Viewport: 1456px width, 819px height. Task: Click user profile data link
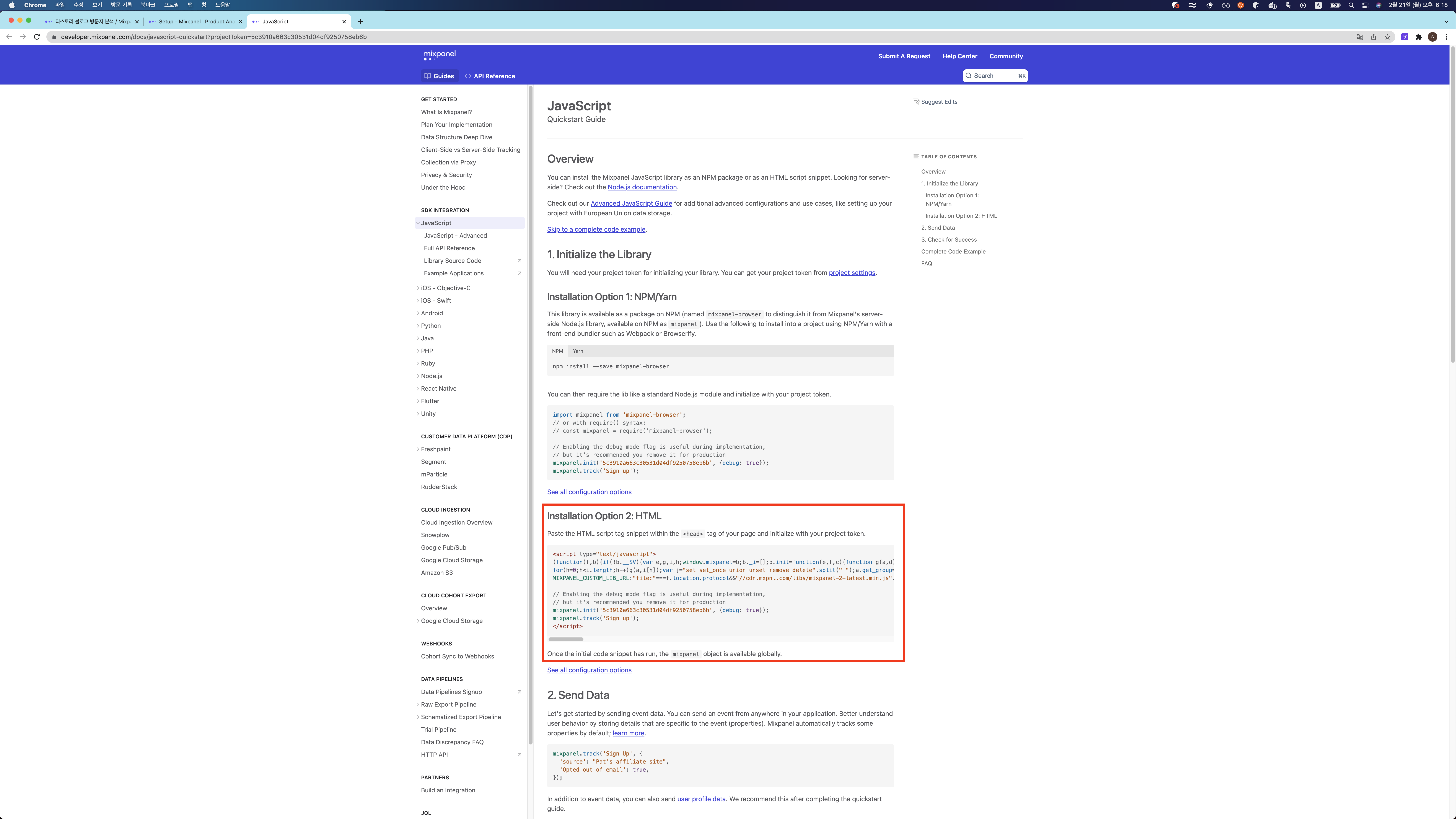[701, 799]
